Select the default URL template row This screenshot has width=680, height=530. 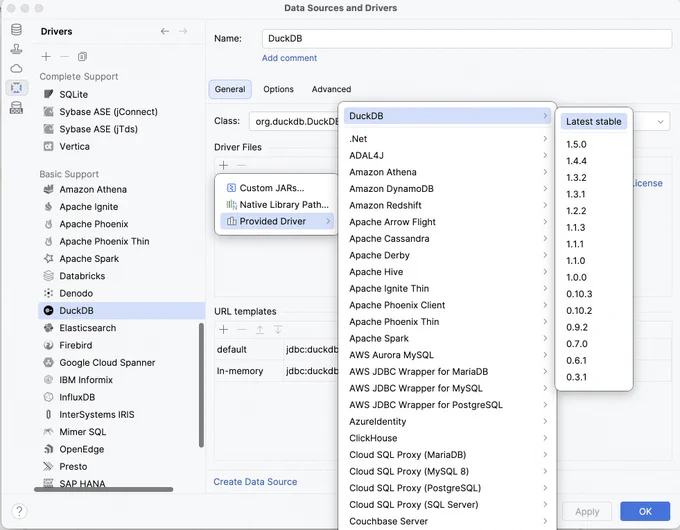point(277,350)
